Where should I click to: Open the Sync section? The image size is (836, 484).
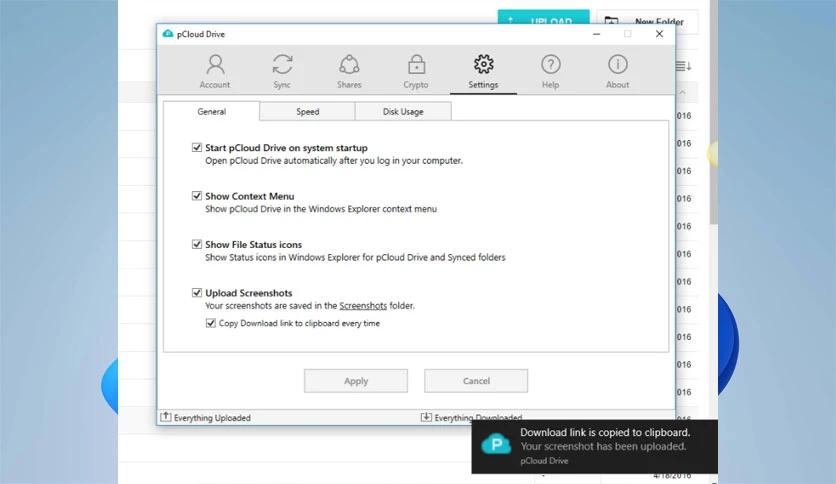(x=282, y=71)
